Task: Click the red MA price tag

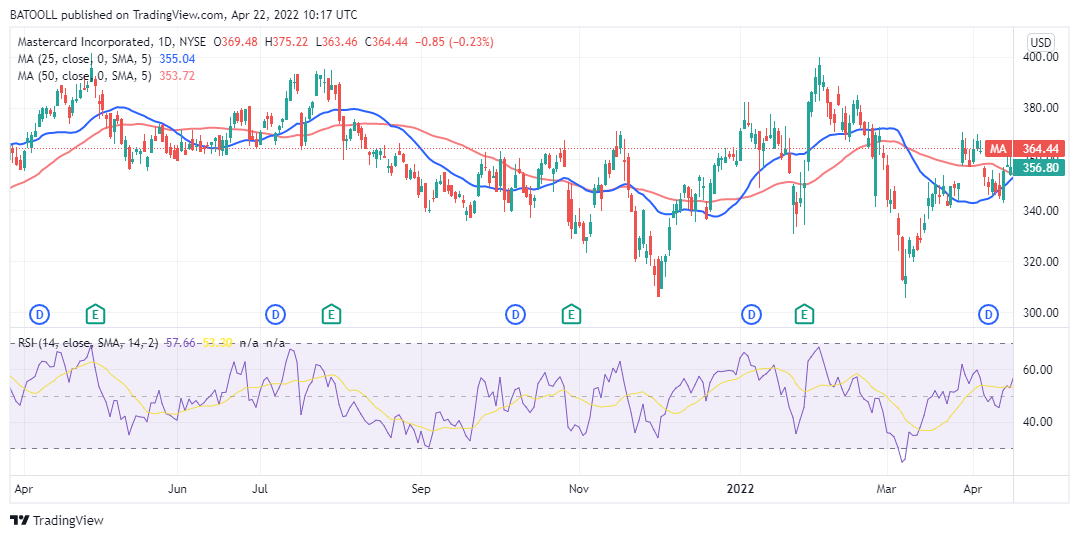Action: 998,149
